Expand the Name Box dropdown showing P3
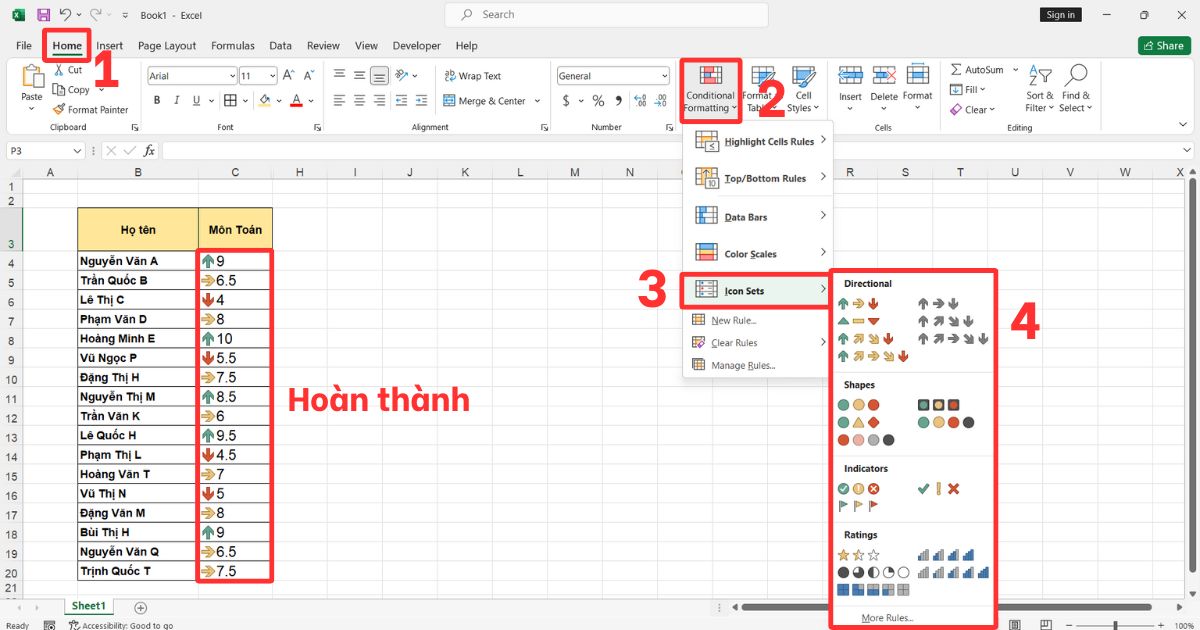 [x=78, y=150]
